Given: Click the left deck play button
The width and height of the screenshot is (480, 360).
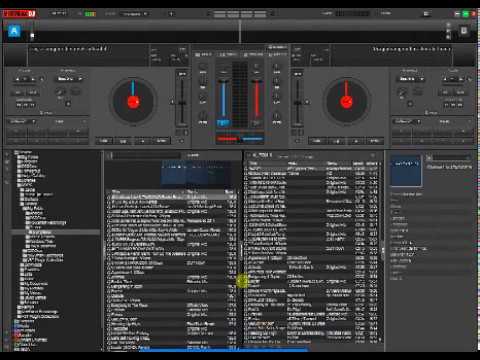Looking at the screenshot, I should coord(142,141).
